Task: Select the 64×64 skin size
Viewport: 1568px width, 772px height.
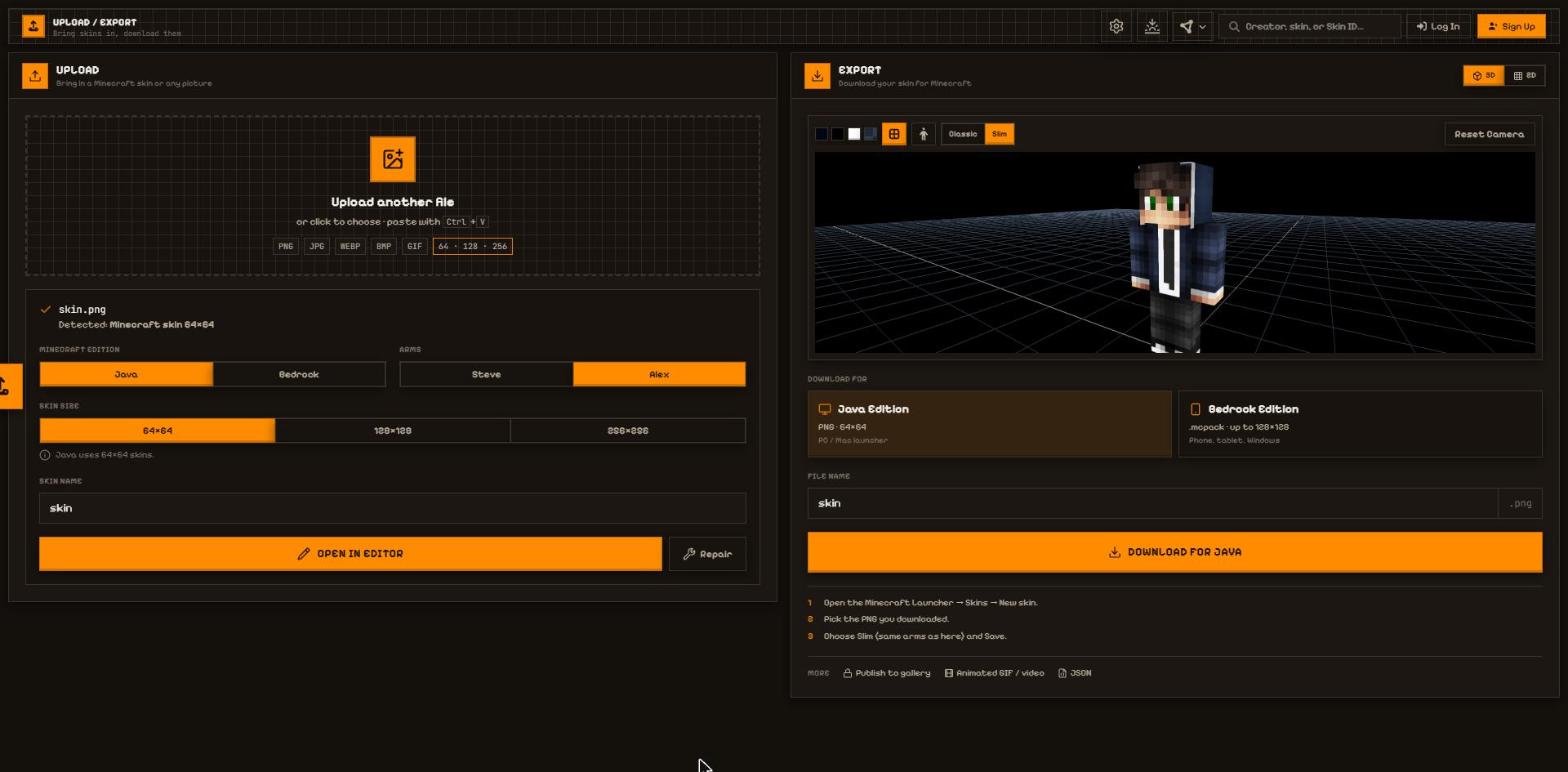Action: 157,431
